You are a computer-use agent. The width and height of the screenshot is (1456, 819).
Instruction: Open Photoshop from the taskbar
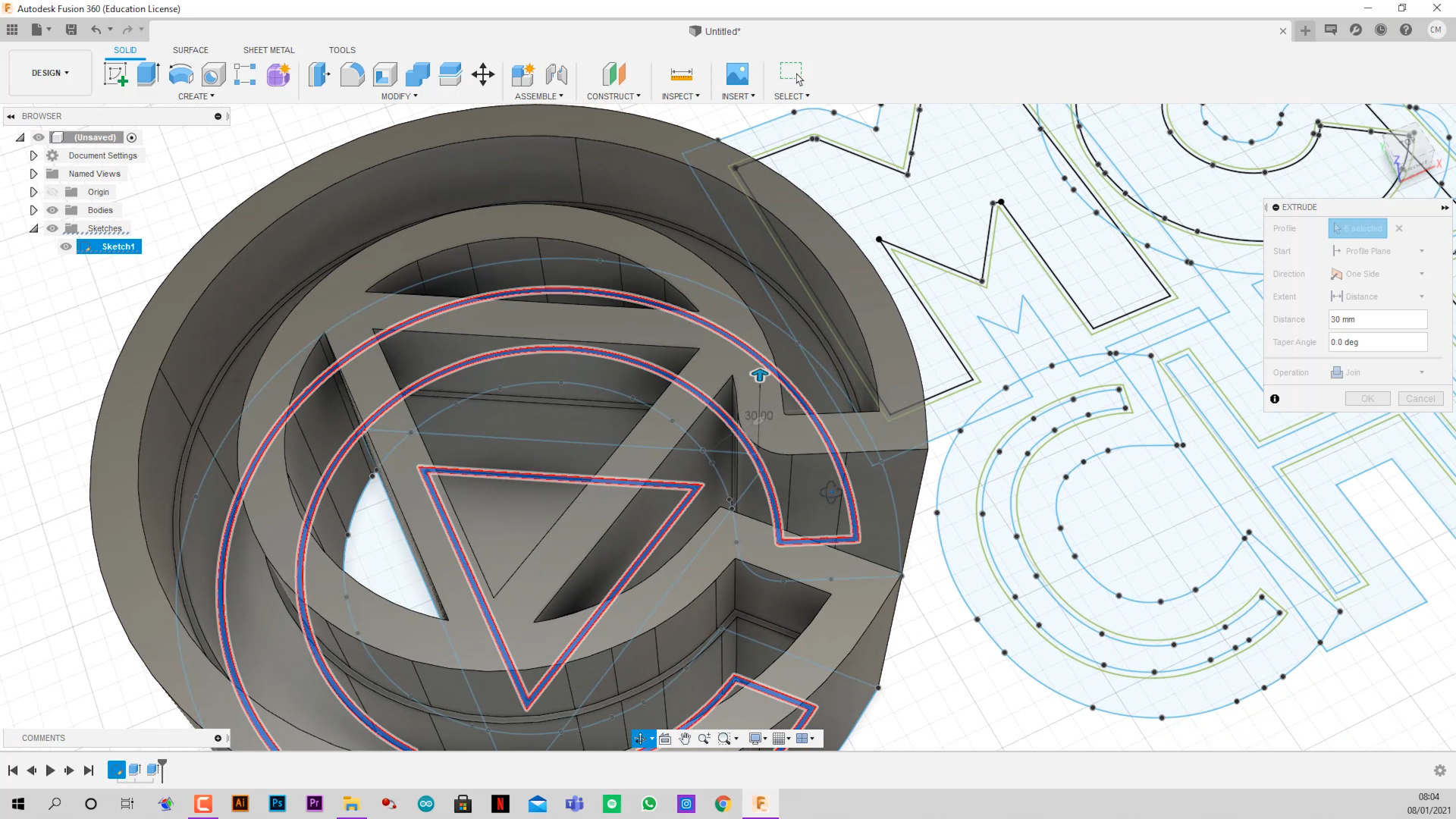[x=278, y=803]
